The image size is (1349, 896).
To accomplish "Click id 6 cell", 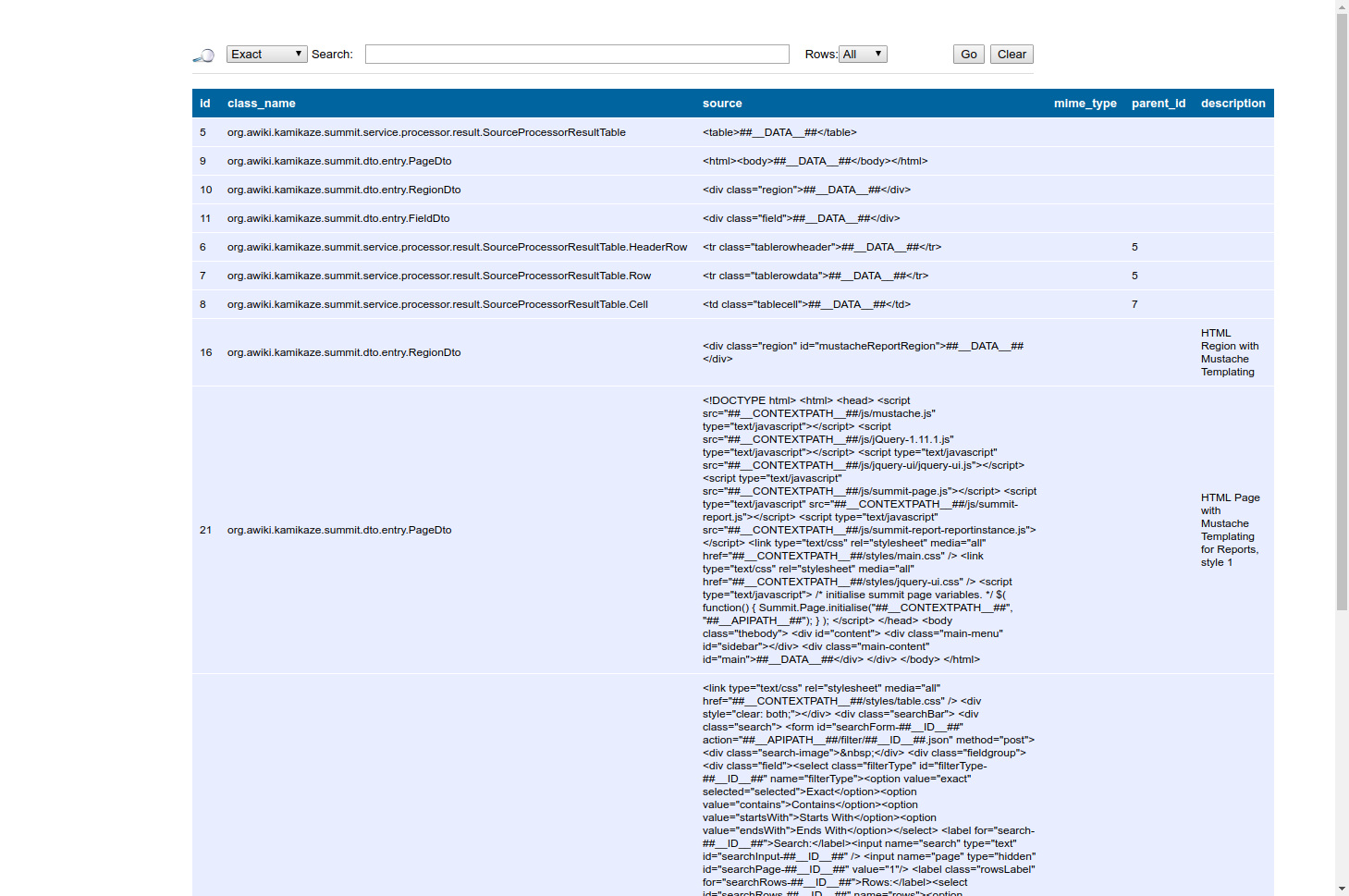I will coord(202,247).
